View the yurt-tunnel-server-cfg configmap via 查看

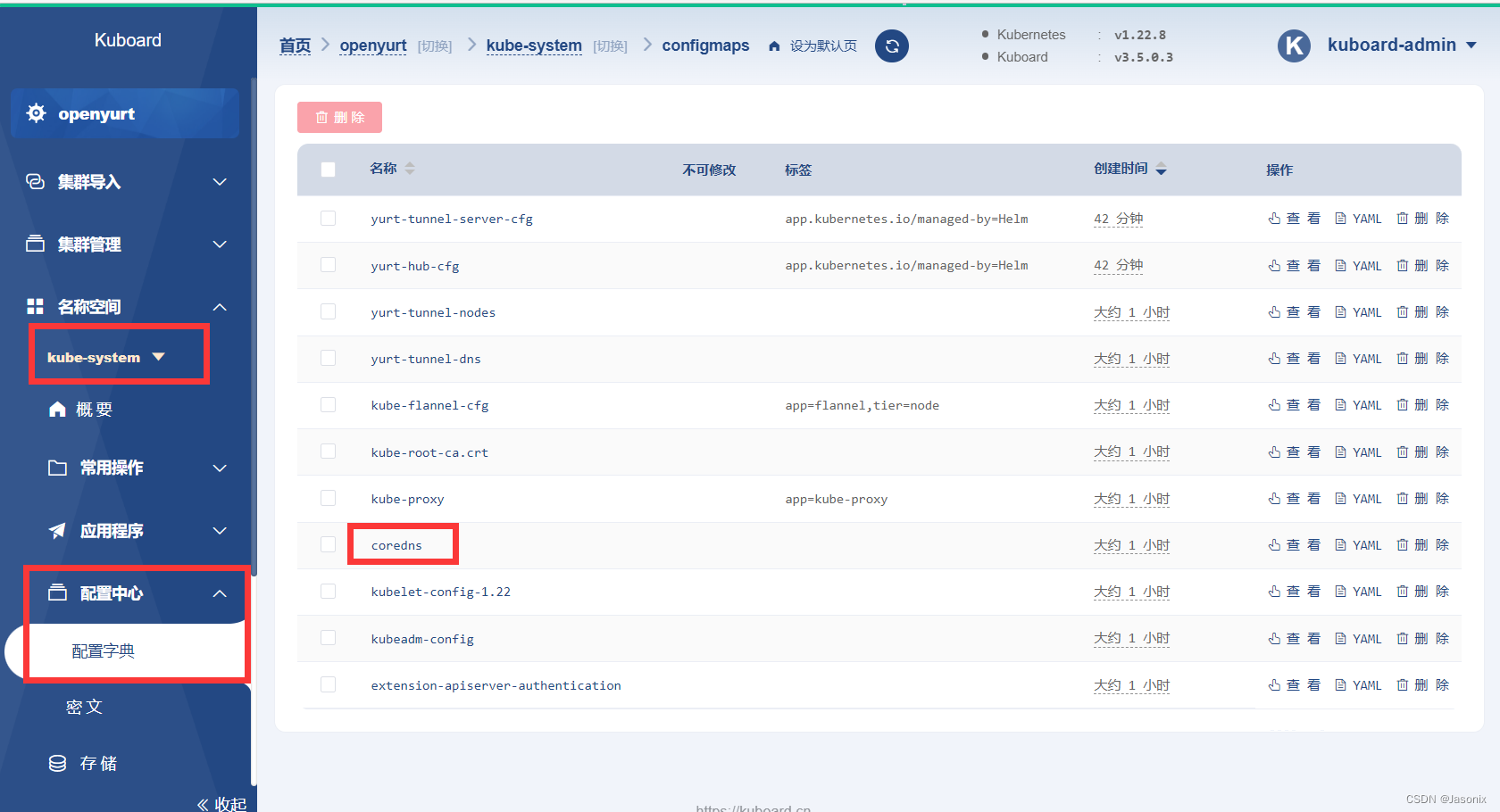[1294, 219]
